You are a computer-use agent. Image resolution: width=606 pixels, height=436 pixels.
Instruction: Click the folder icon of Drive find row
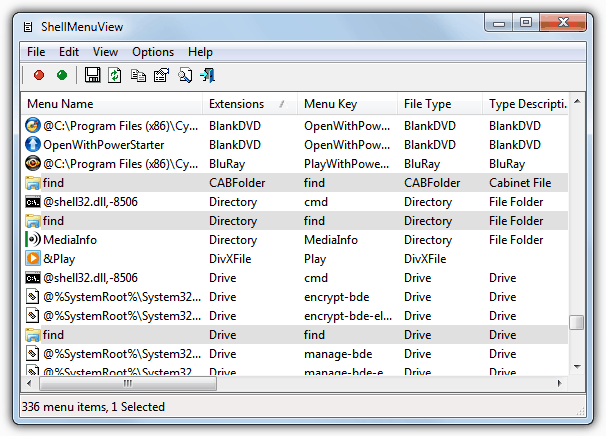[x=33, y=335]
